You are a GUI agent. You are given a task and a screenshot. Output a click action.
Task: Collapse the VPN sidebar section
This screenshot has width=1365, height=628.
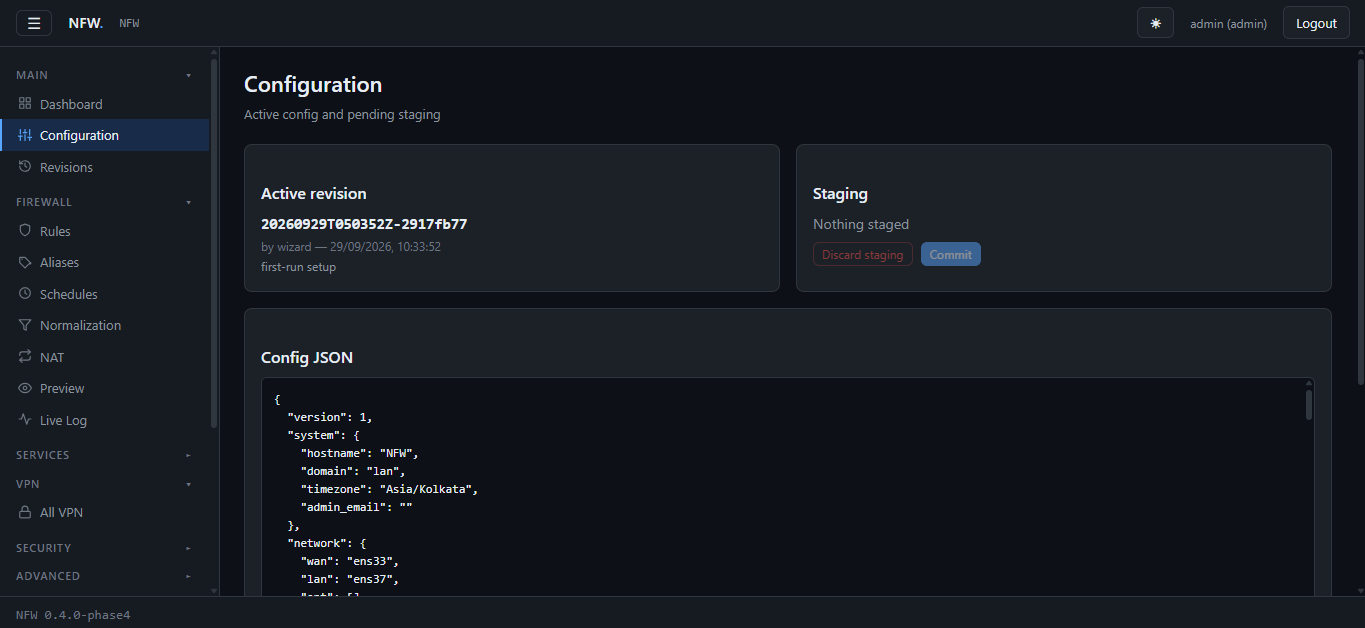104,484
